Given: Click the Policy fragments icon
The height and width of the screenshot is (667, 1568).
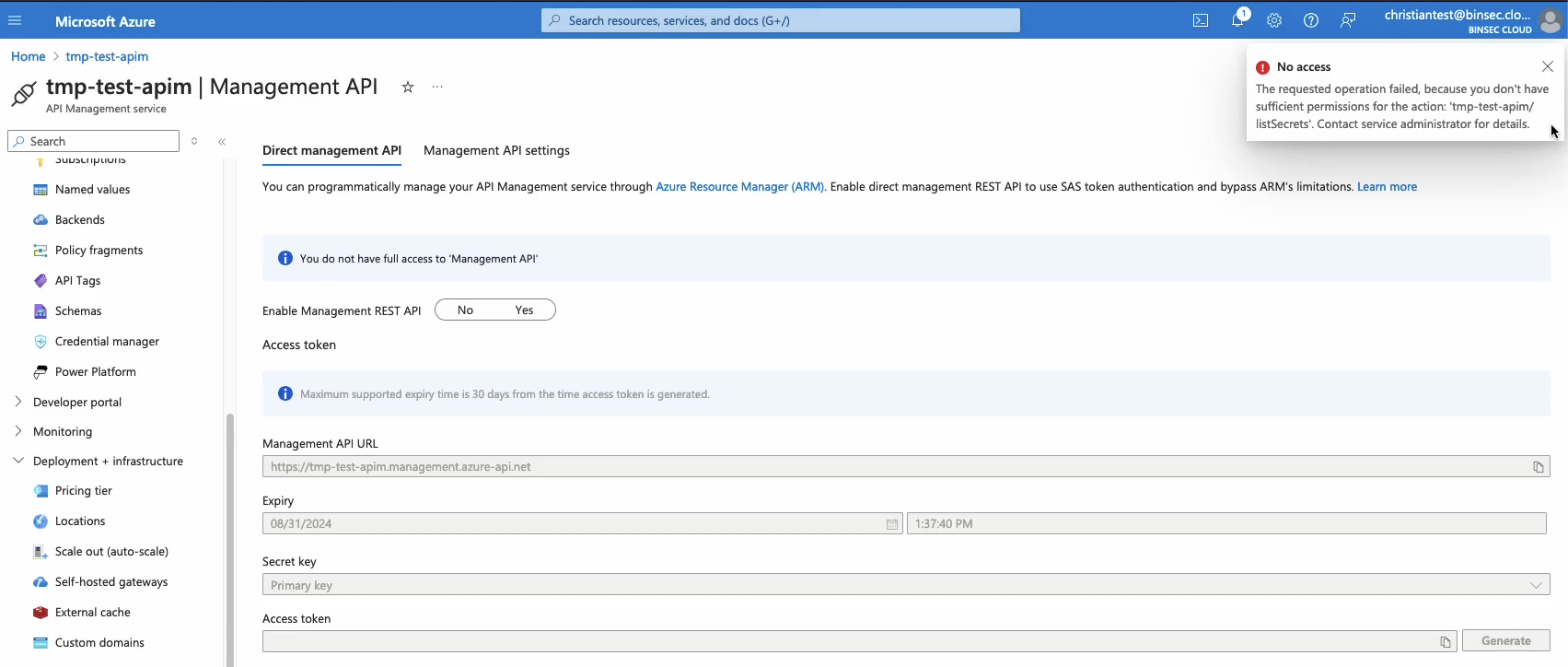Looking at the screenshot, I should click(41, 251).
